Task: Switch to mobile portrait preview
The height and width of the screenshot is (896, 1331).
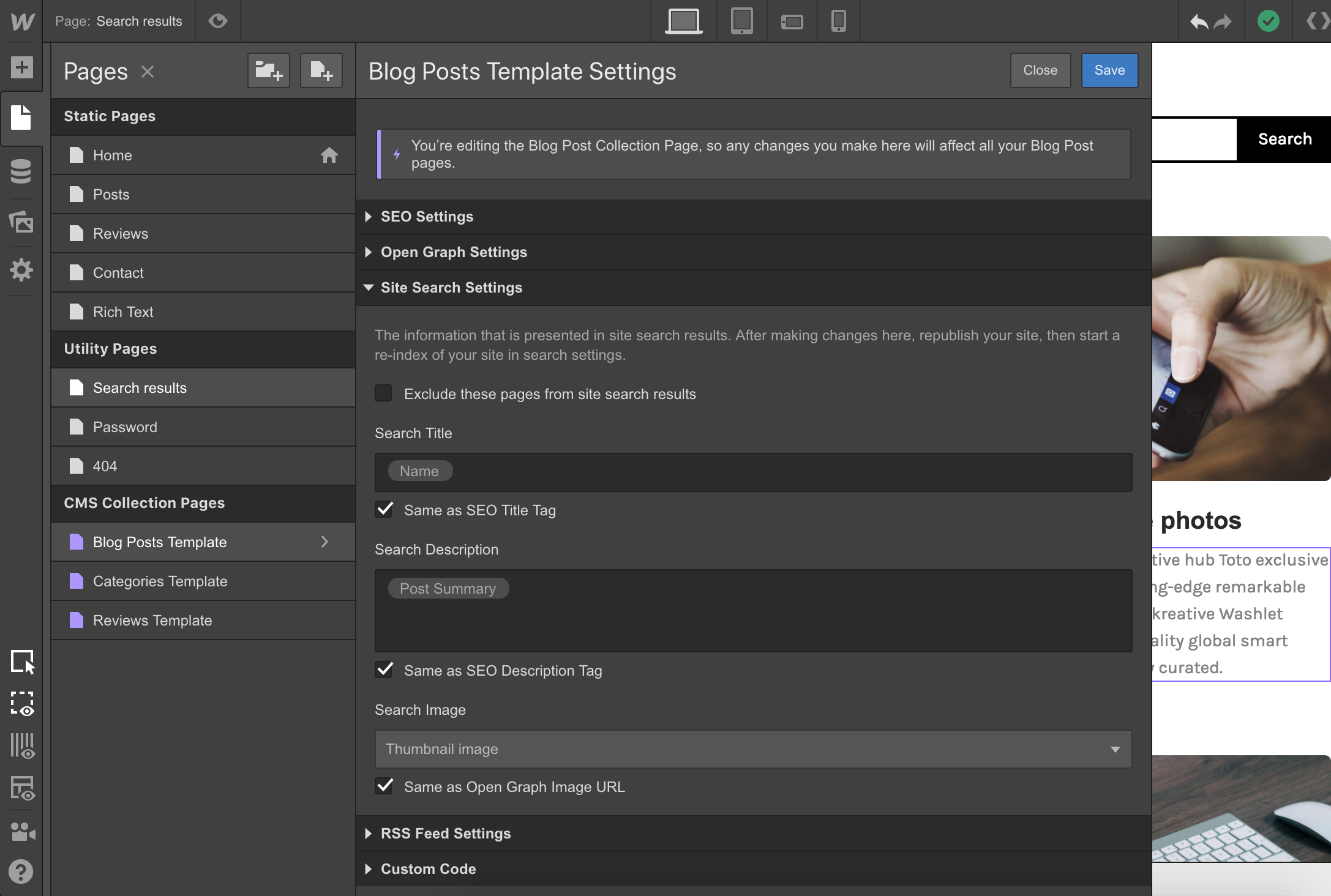Action: tap(838, 21)
